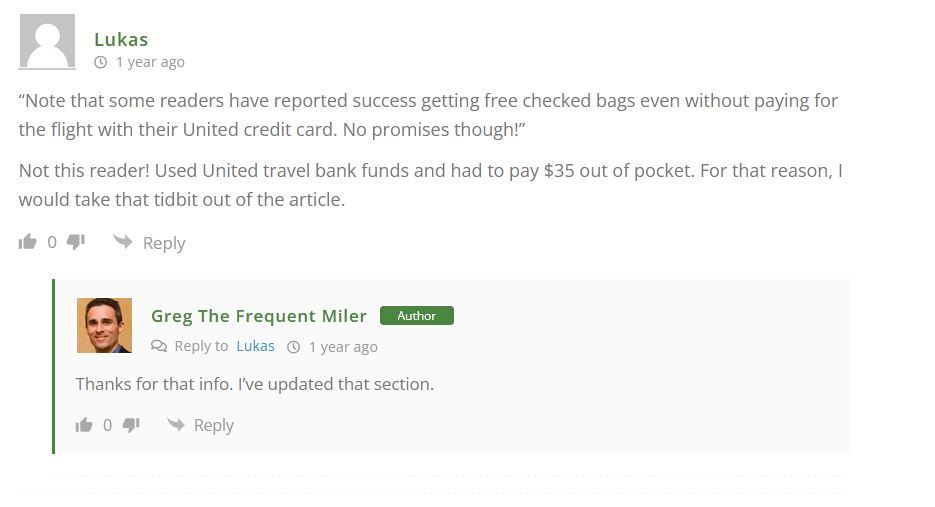935x507 pixels.
Task: Click the reply arrow icon under Greg's reply
Action: [x=176, y=424]
